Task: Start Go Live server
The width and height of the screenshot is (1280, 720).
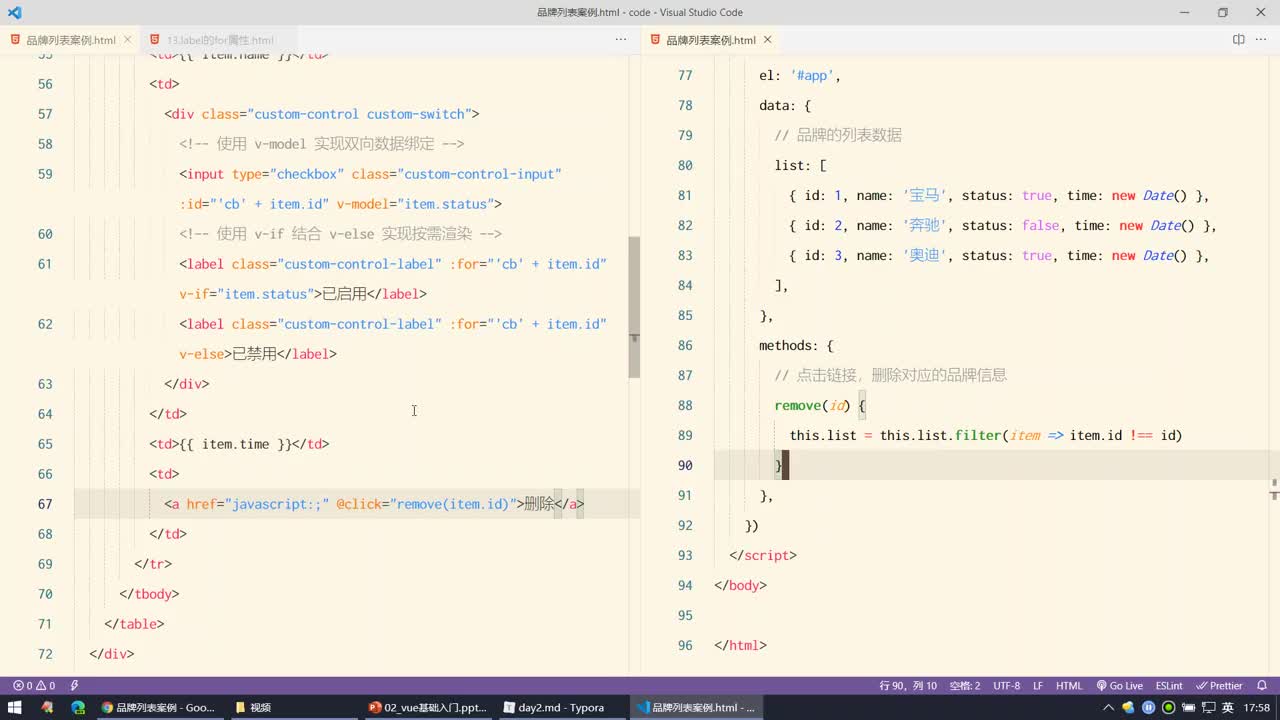Action: 1119,686
